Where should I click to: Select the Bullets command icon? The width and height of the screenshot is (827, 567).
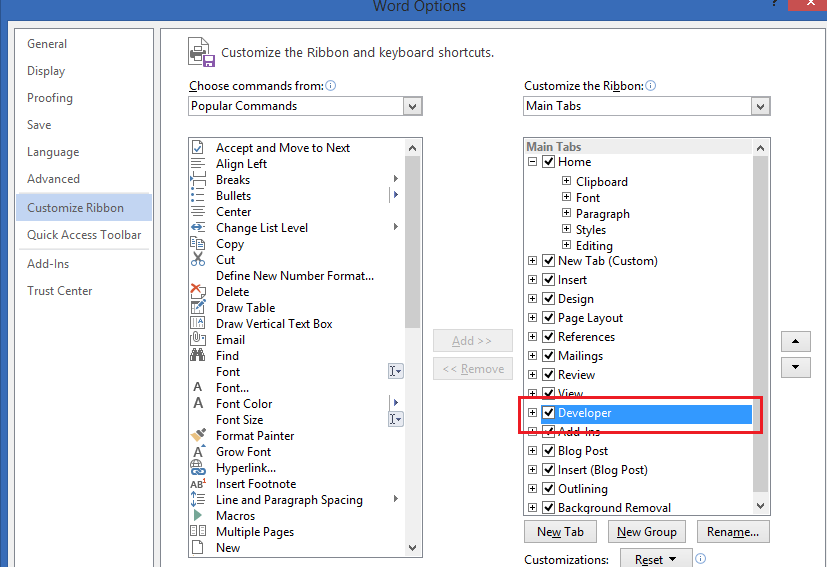[198, 196]
